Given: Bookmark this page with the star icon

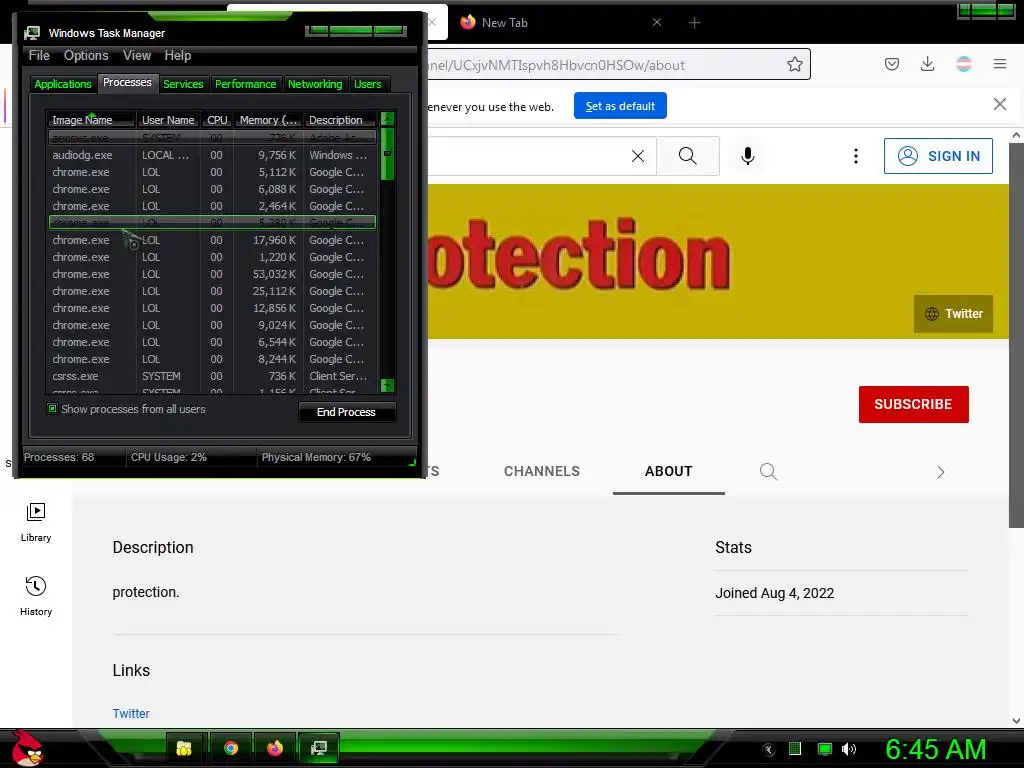Looking at the screenshot, I should (795, 65).
